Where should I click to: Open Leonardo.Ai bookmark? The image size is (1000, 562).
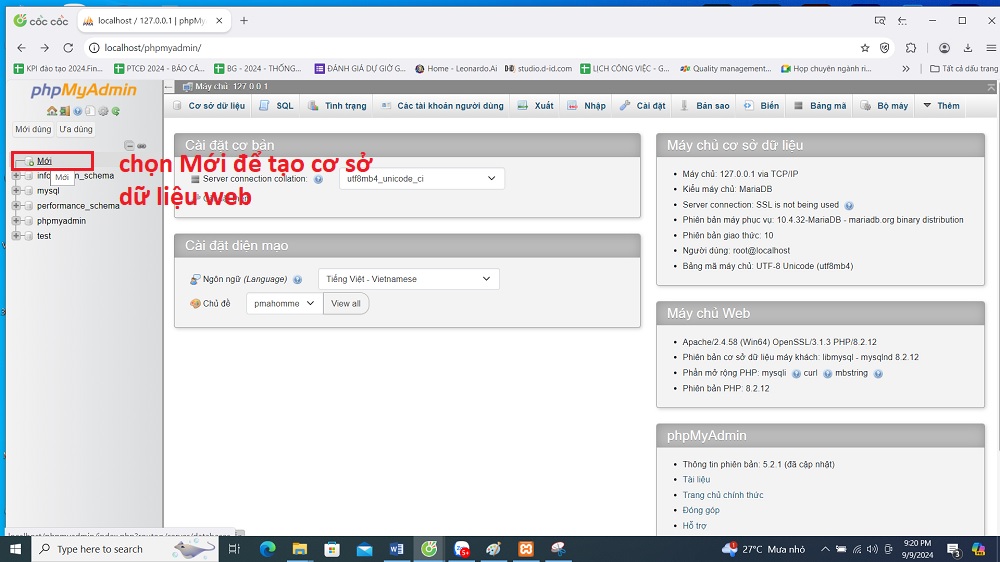(457, 68)
